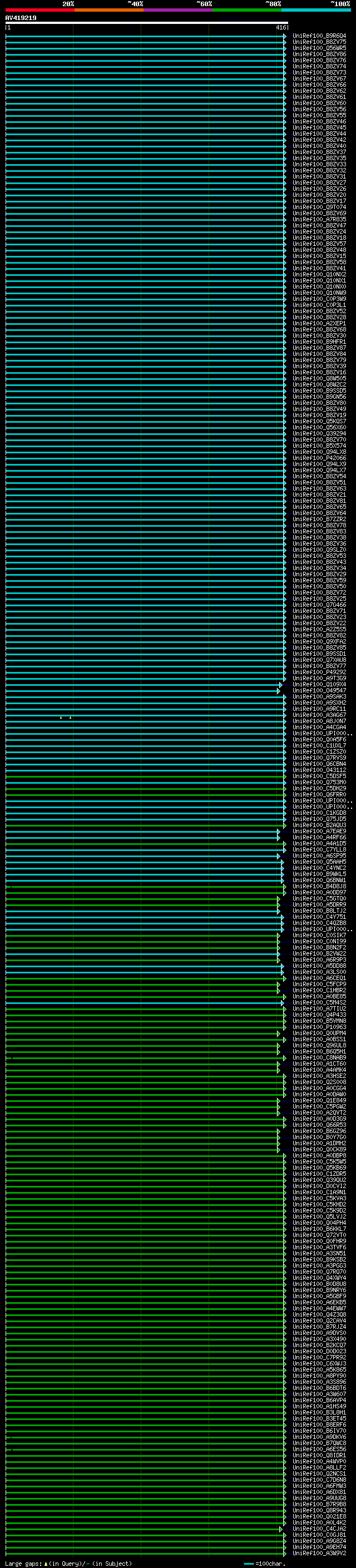Click the UniRef100_A2XEP1 label
356x1568 pixels.
[x=319, y=323]
